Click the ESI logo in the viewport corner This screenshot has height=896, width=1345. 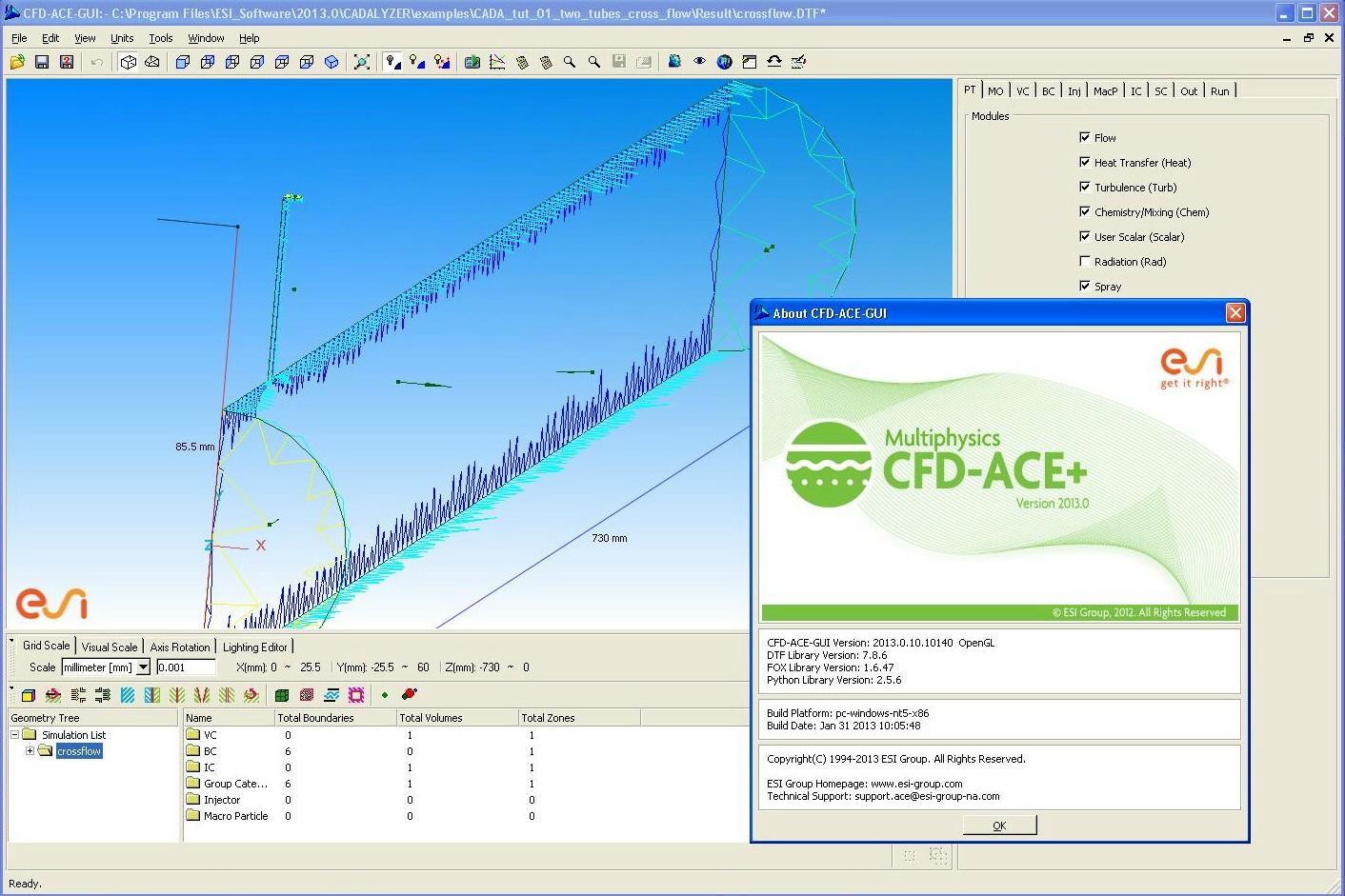pos(51,604)
